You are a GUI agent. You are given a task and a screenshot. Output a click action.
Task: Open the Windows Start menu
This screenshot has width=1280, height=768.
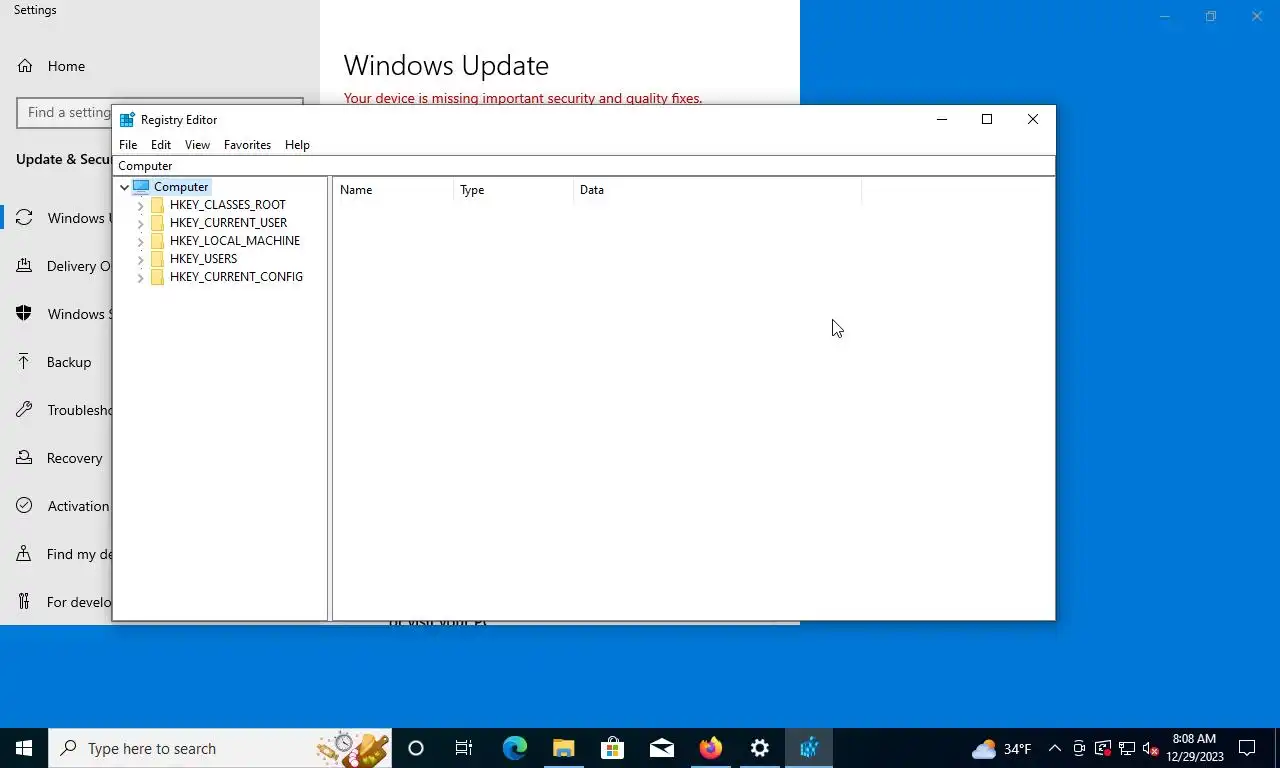pos(24,748)
